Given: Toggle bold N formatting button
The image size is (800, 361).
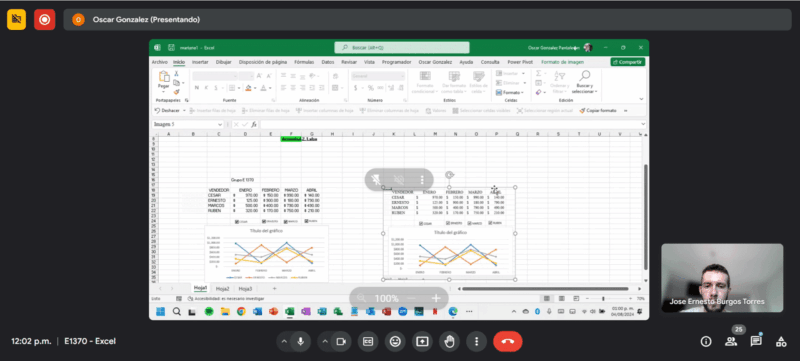Looking at the screenshot, I should click(x=196, y=88).
